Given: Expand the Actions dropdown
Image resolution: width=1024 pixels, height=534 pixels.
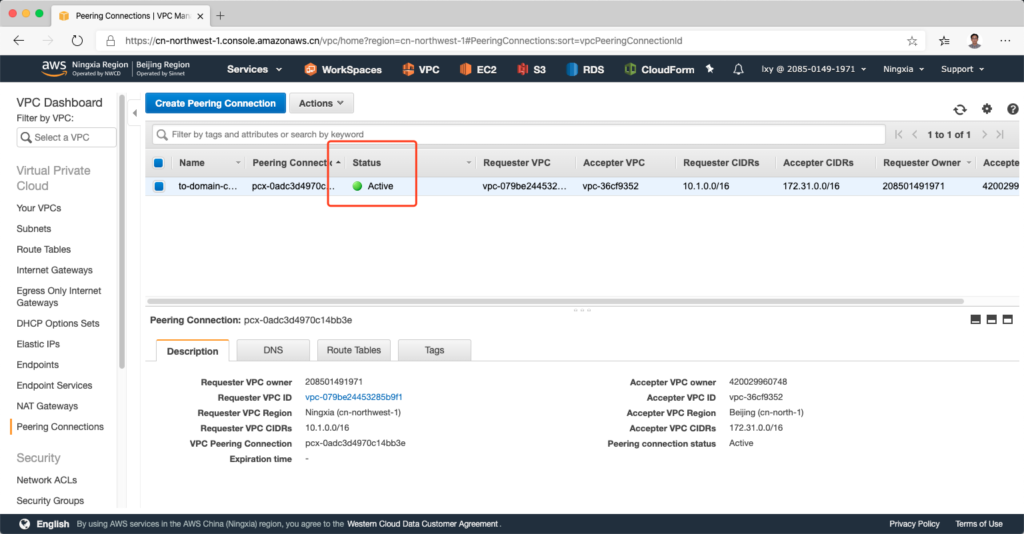Looking at the screenshot, I should pyautogui.click(x=321, y=103).
